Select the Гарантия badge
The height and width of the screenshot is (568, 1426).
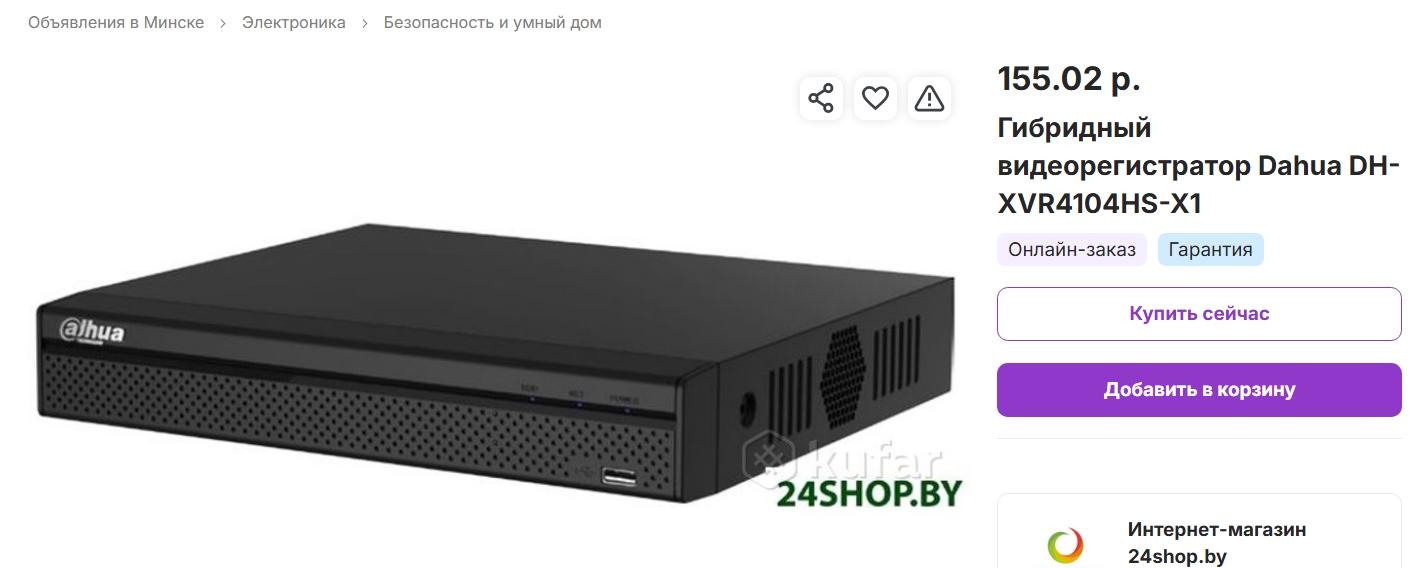click(x=1210, y=250)
